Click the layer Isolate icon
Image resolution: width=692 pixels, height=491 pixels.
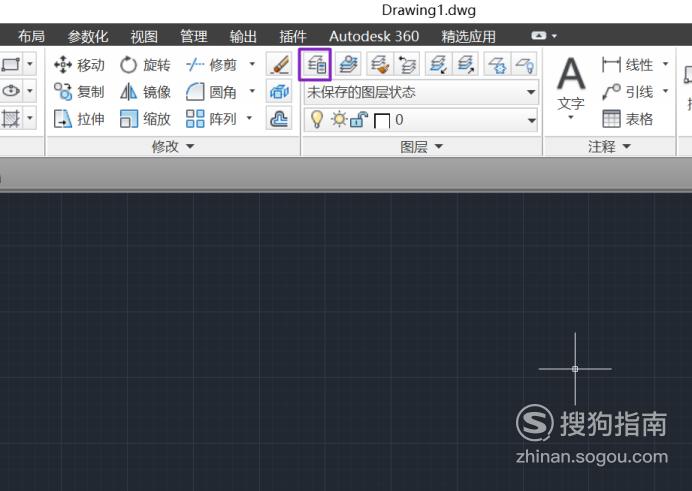pyautogui.click(x=438, y=65)
